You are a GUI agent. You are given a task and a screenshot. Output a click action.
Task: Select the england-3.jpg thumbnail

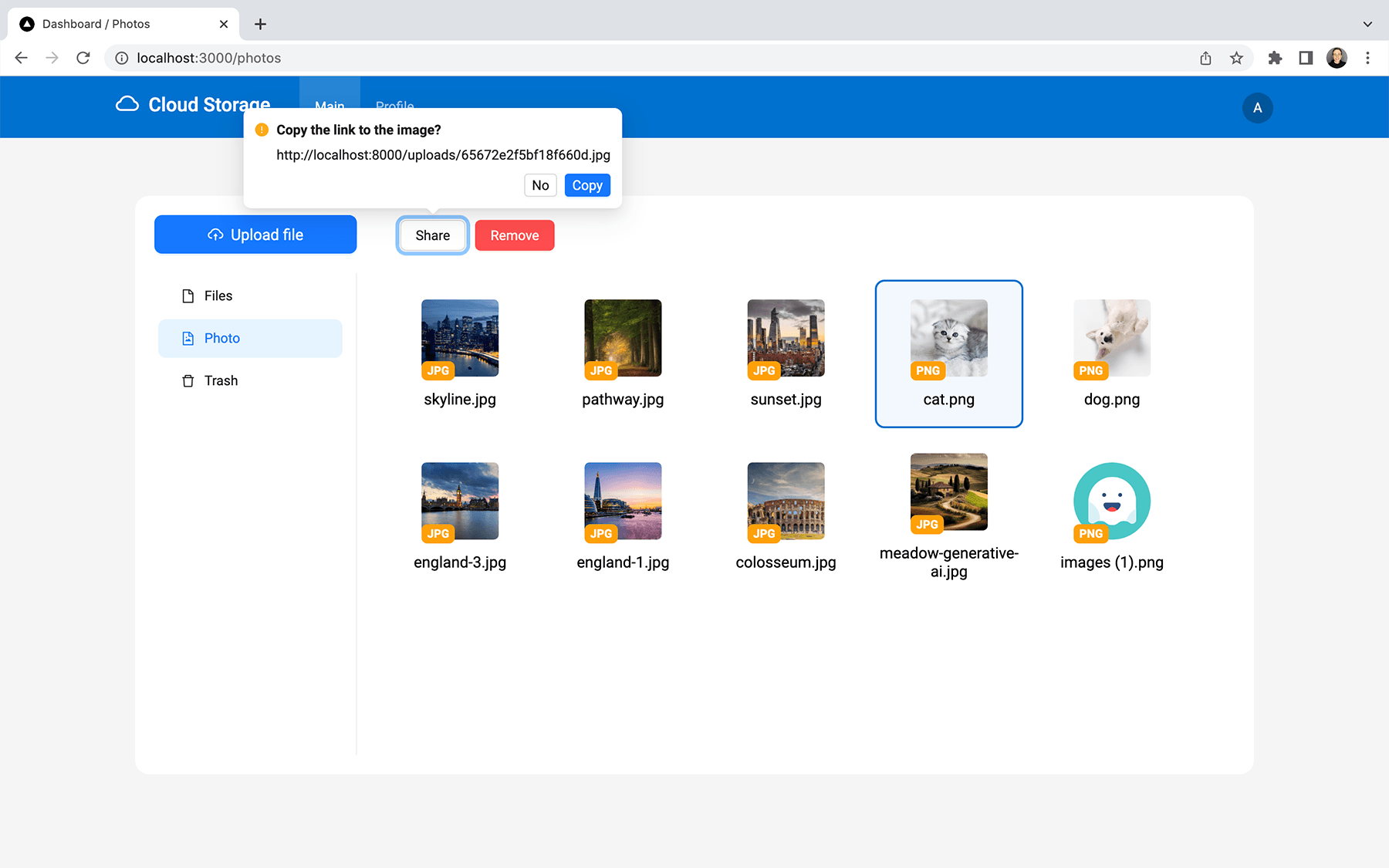click(x=460, y=501)
